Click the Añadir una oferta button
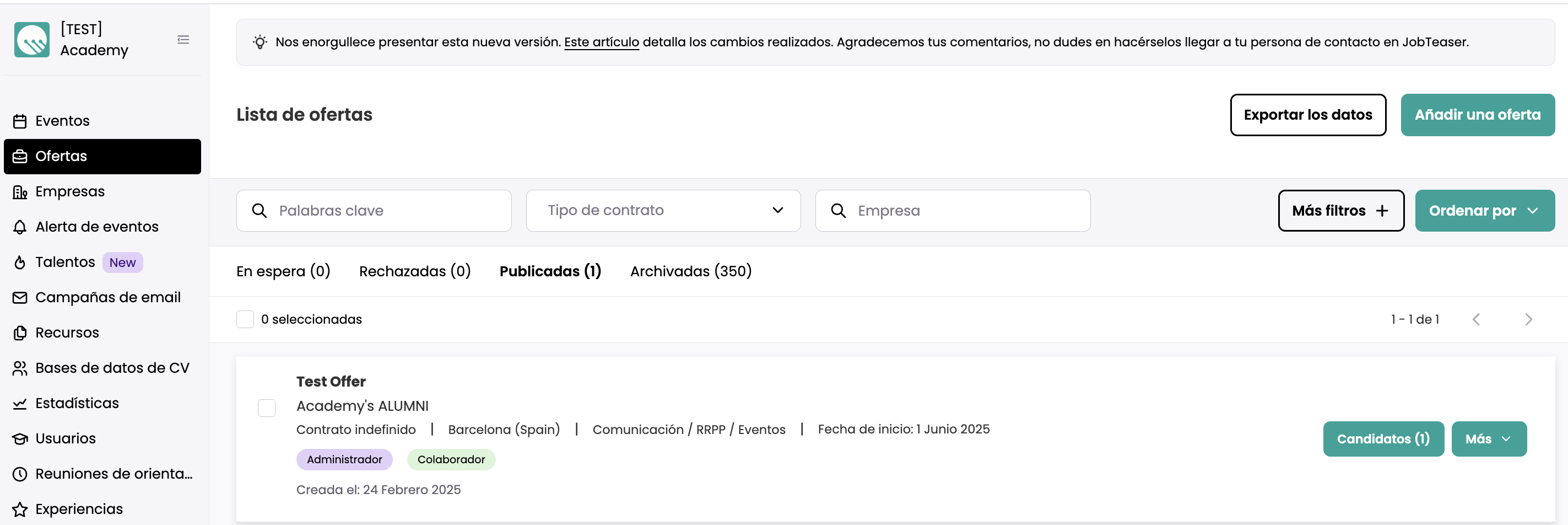 point(1477,115)
